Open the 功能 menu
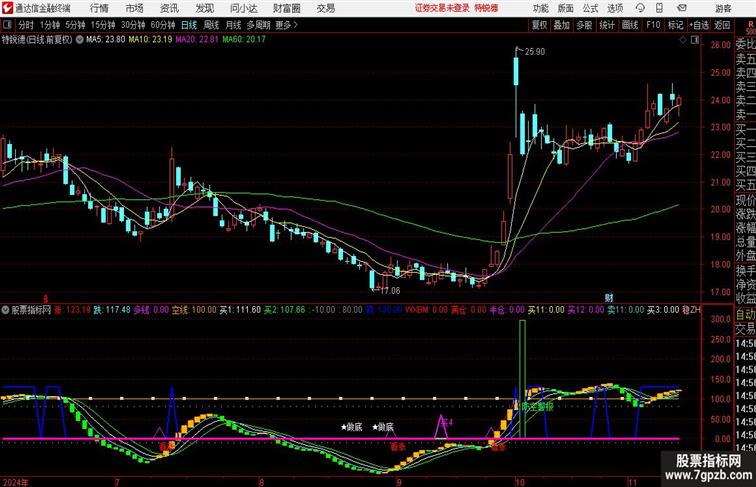 pyautogui.click(x=540, y=8)
